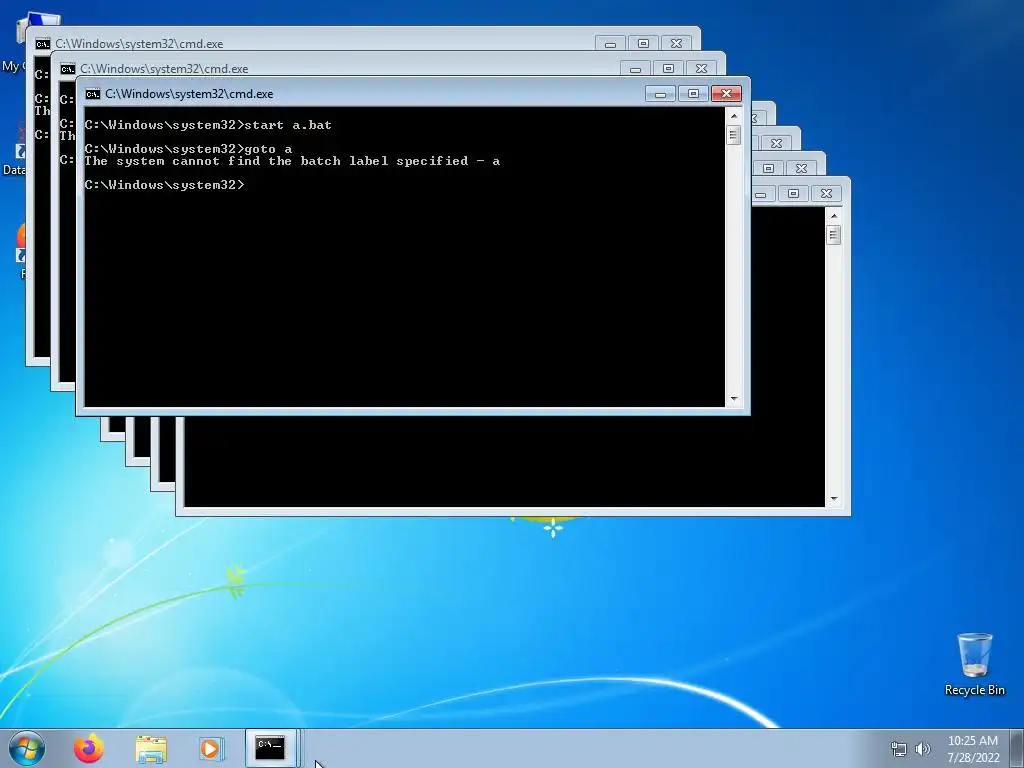Click scrollbar thumb of lowest right cmd window

833,234
